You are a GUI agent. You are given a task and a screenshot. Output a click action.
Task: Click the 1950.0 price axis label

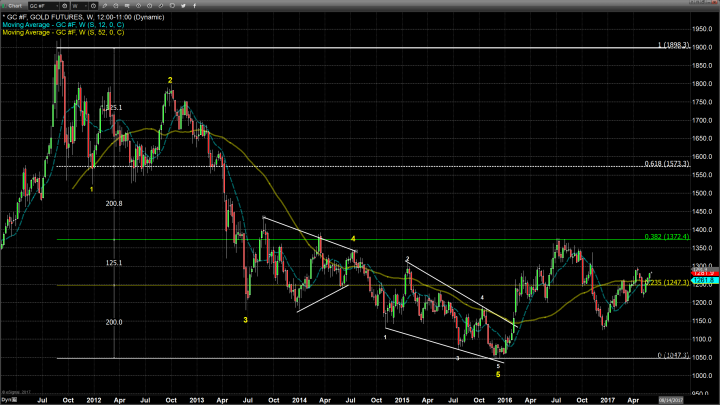(x=702, y=29)
